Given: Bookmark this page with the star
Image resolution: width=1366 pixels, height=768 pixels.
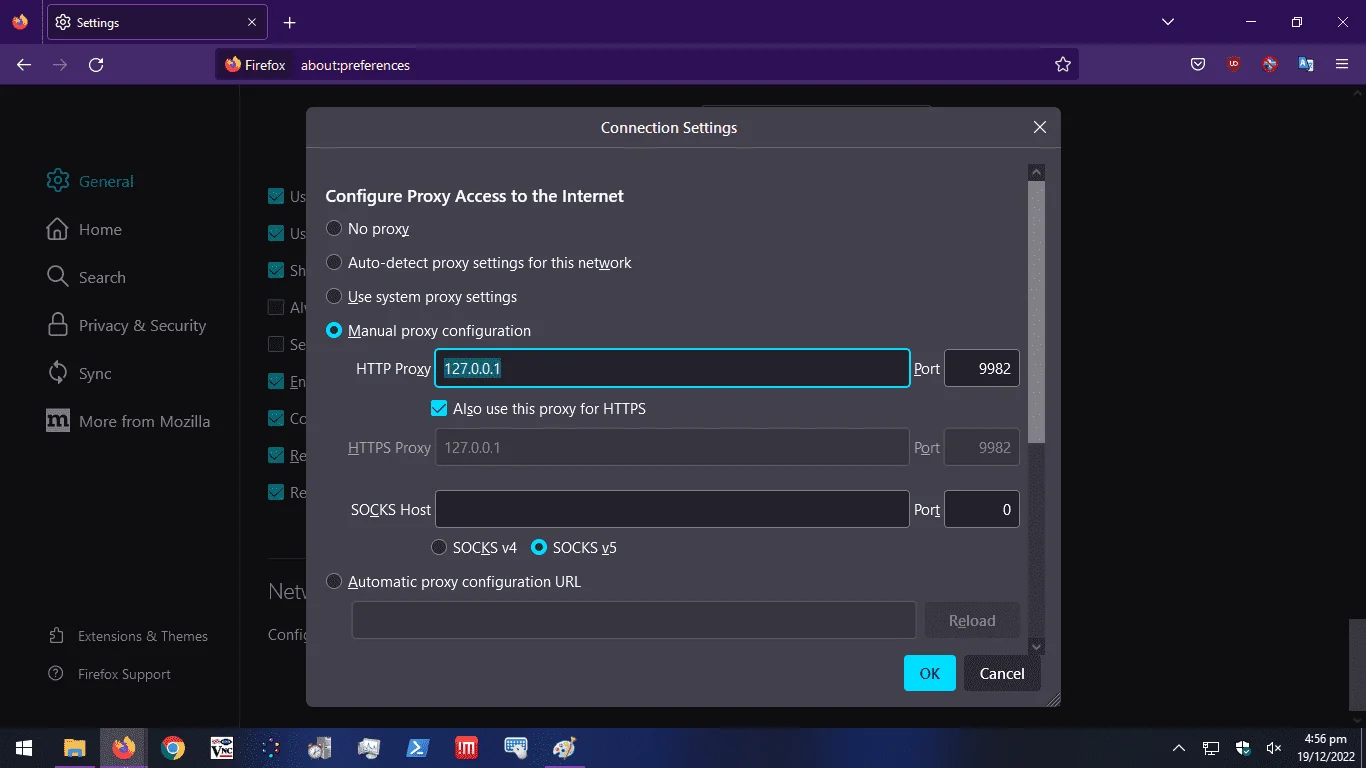Looking at the screenshot, I should coord(1063,65).
